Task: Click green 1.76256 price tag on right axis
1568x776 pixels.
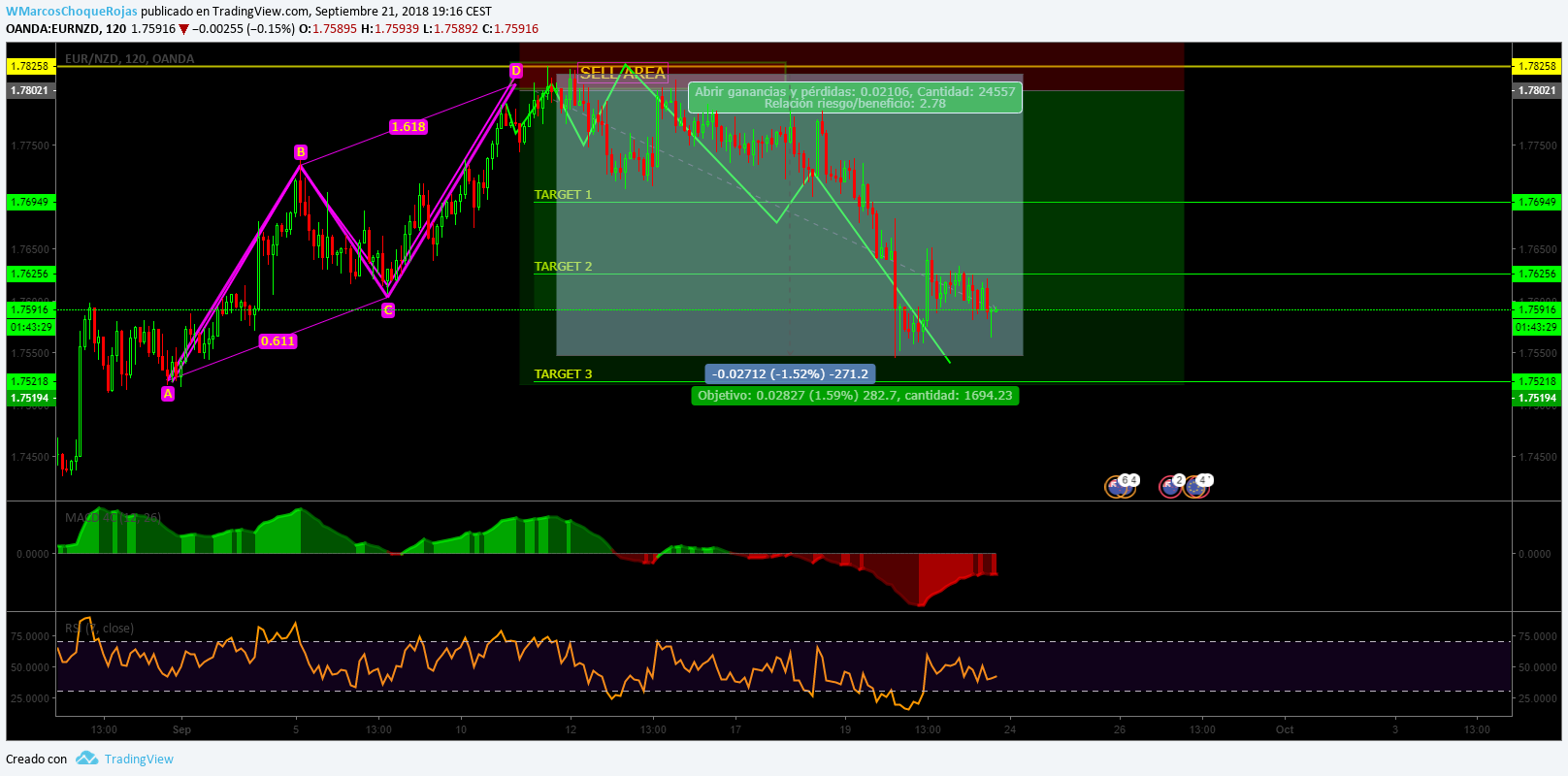Action: (1537, 275)
